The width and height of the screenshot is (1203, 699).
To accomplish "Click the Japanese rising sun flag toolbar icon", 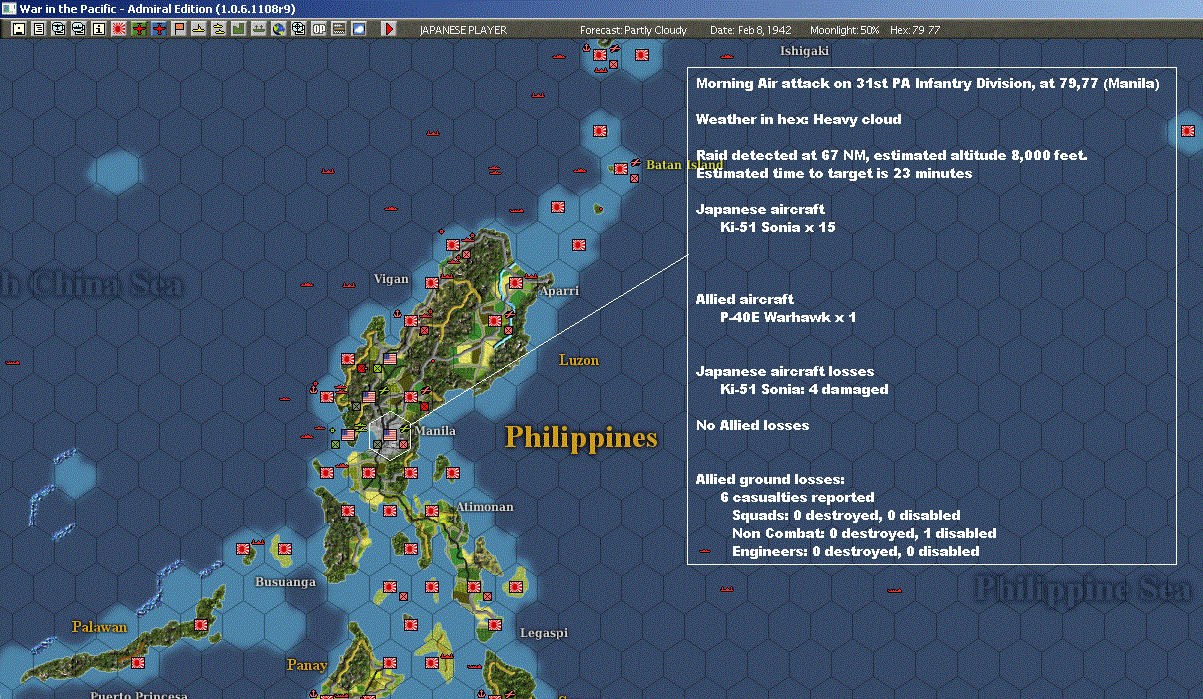I will 119,29.
